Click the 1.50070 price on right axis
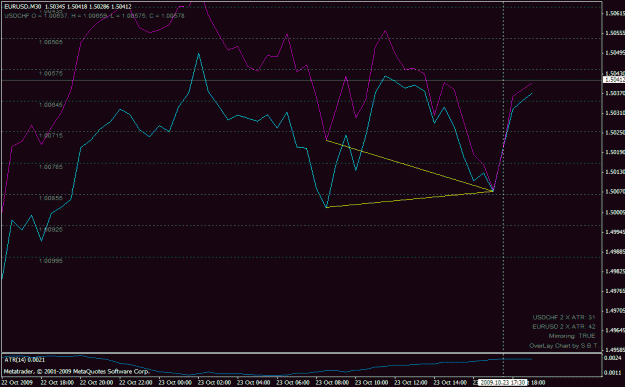Image resolution: width=625 pixels, height=387 pixels. [615, 192]
